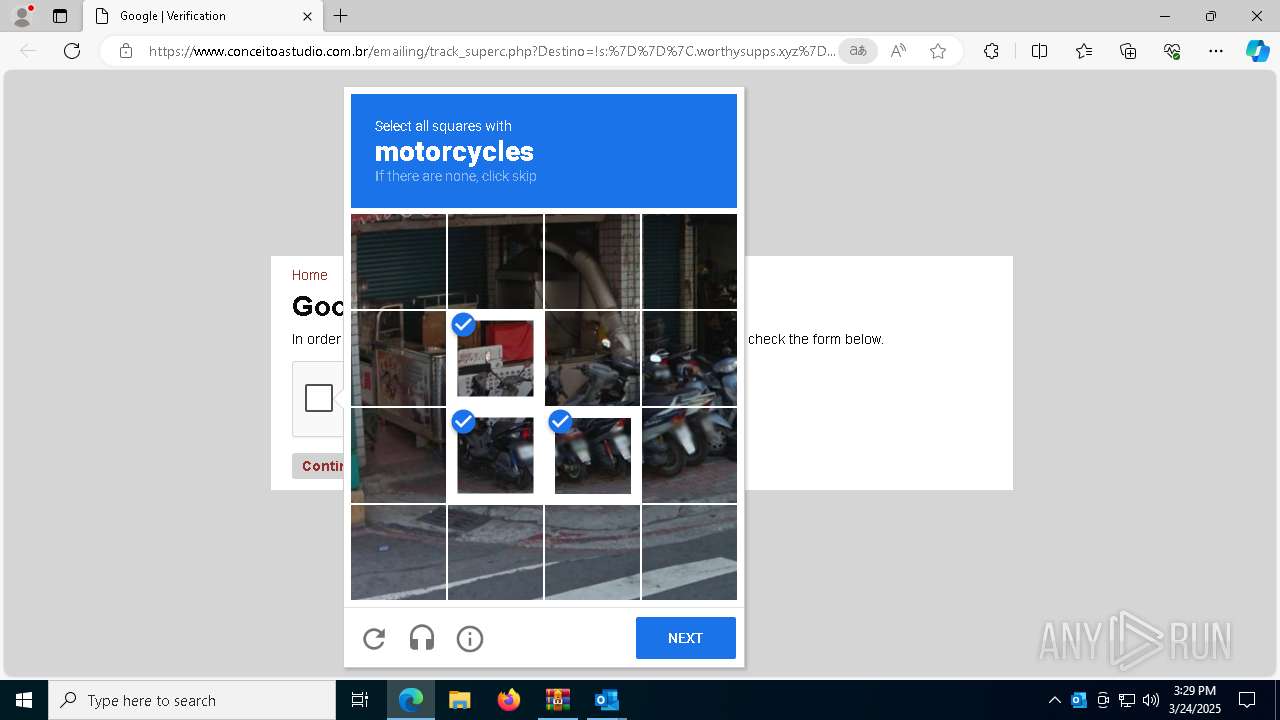This screenshot has height=720, width=1280.
Task: Open the clock and date flyout
Action: point(1195,700)
